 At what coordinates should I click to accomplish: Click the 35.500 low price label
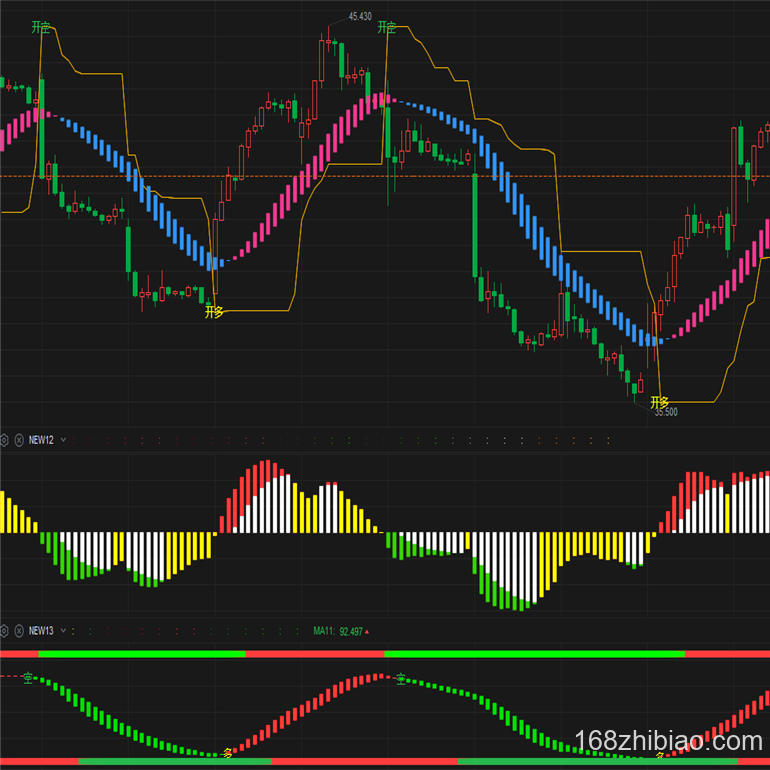666,412
